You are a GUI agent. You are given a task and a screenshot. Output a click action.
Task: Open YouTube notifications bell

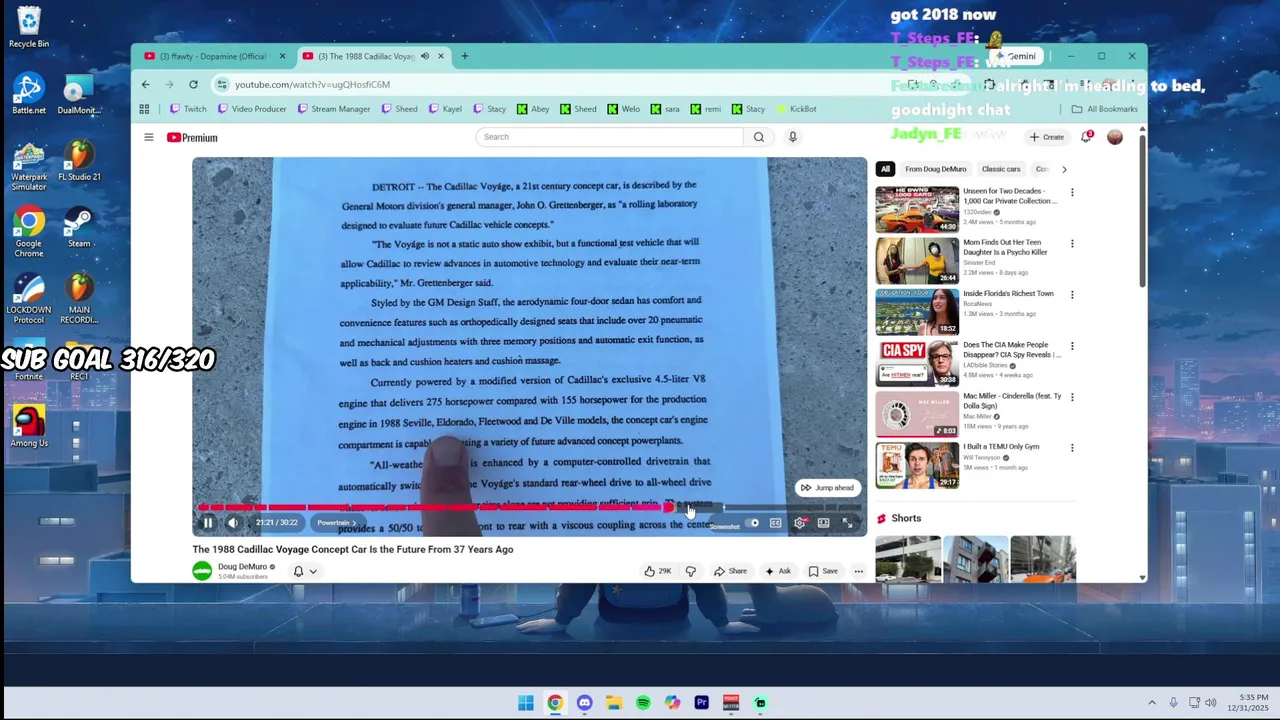click(1086, 137)
